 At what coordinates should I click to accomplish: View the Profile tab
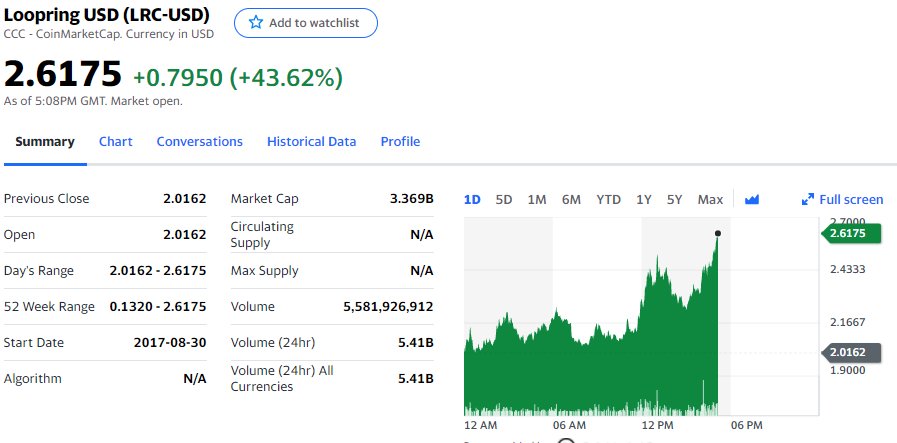[x=400, y=141]
